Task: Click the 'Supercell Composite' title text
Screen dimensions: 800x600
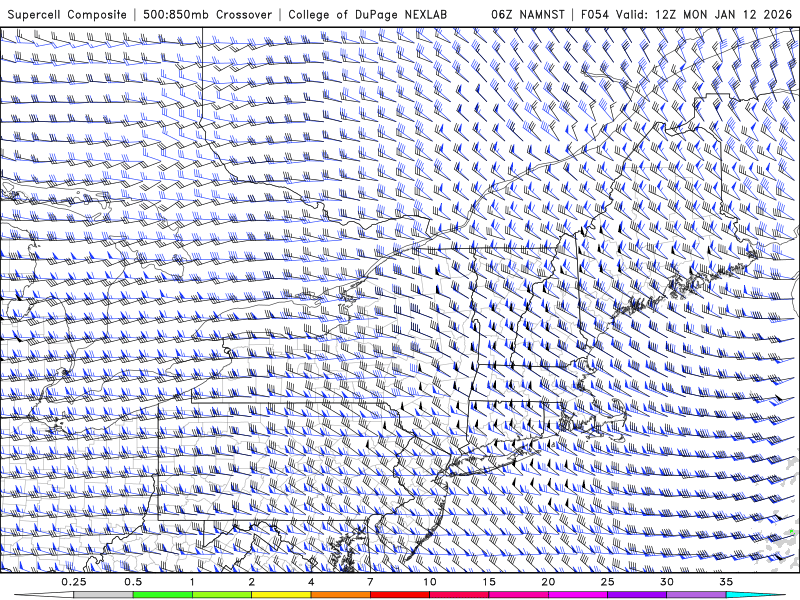Action: pos(67,14)
